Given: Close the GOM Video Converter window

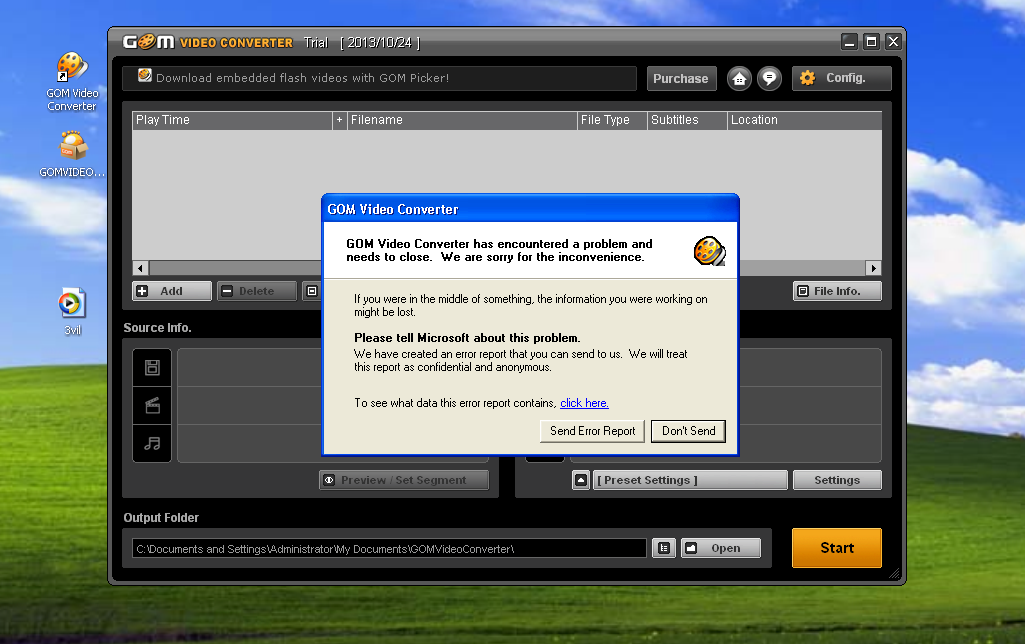Looking at the screenshot, I should [x=894, y=42].
